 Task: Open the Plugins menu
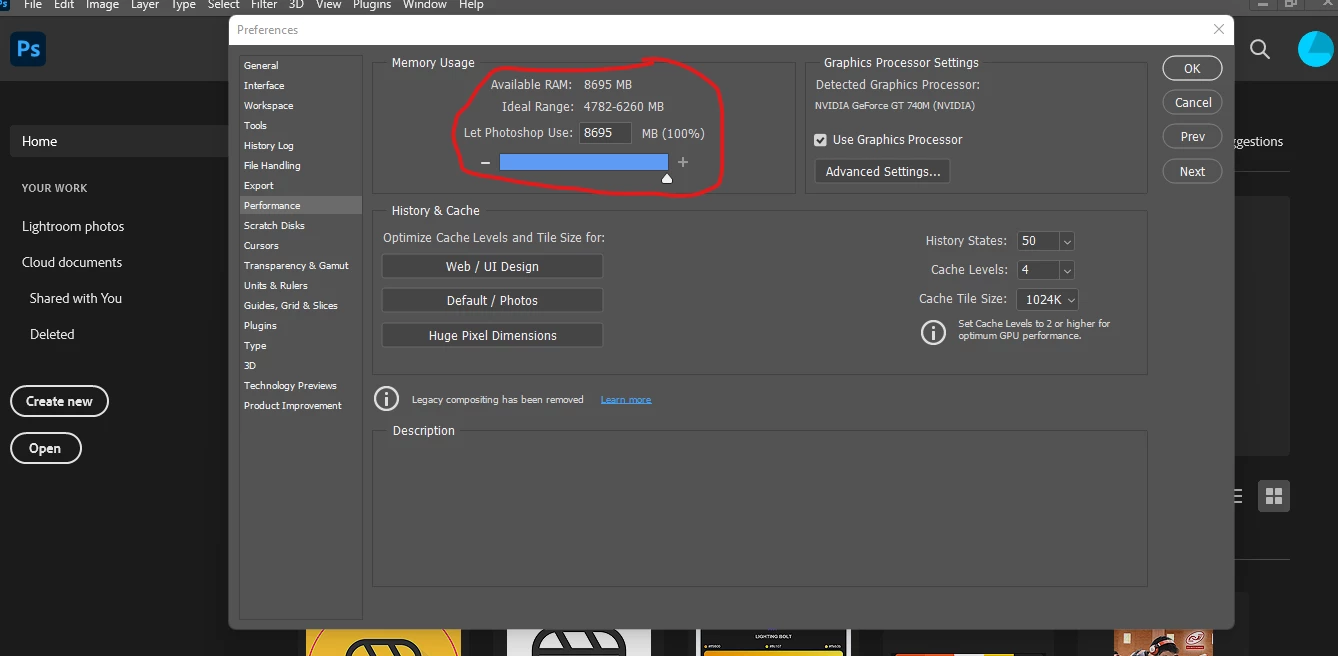coord(372,5)
